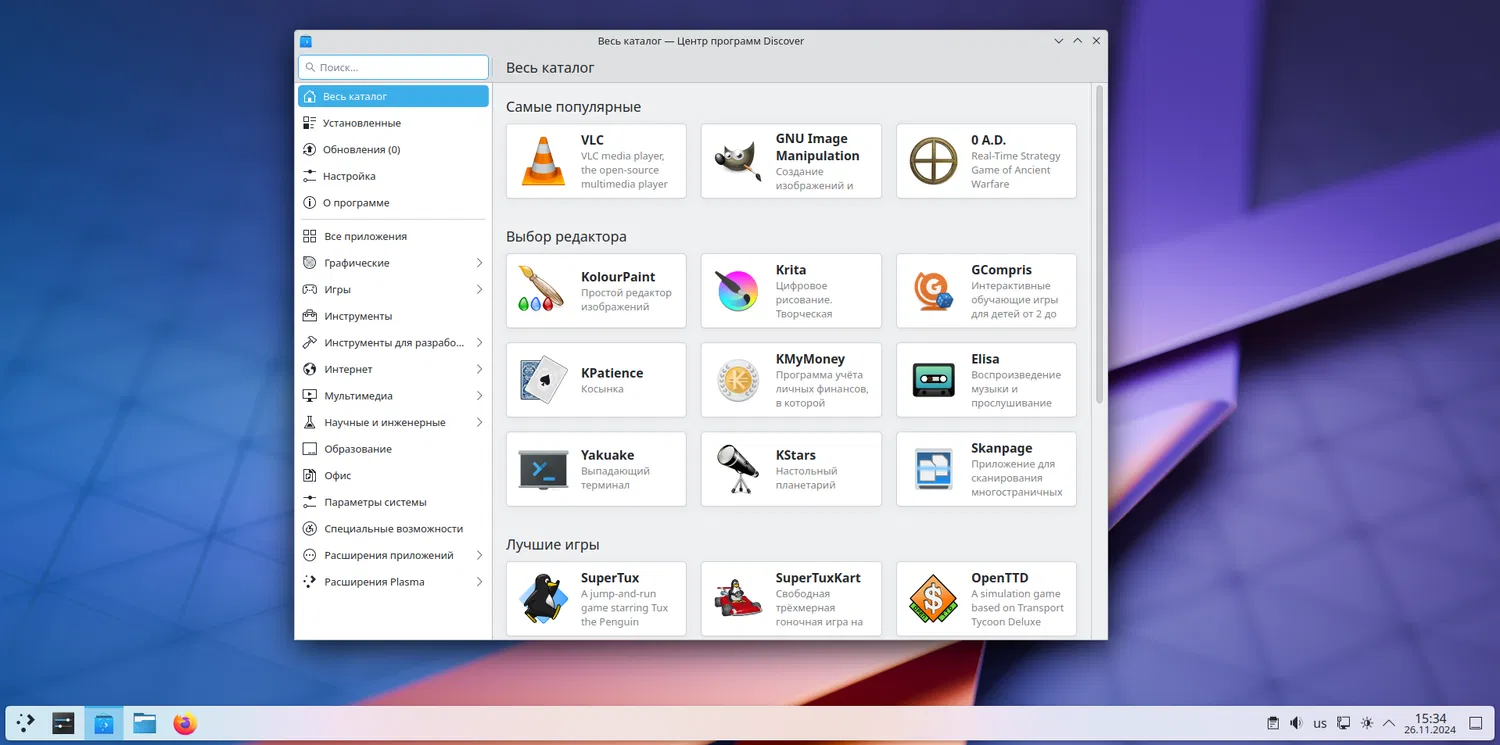Click the catalog vertical scrollbar
This screenshot has height=745, width=1500.
(x=1100, y=245)
